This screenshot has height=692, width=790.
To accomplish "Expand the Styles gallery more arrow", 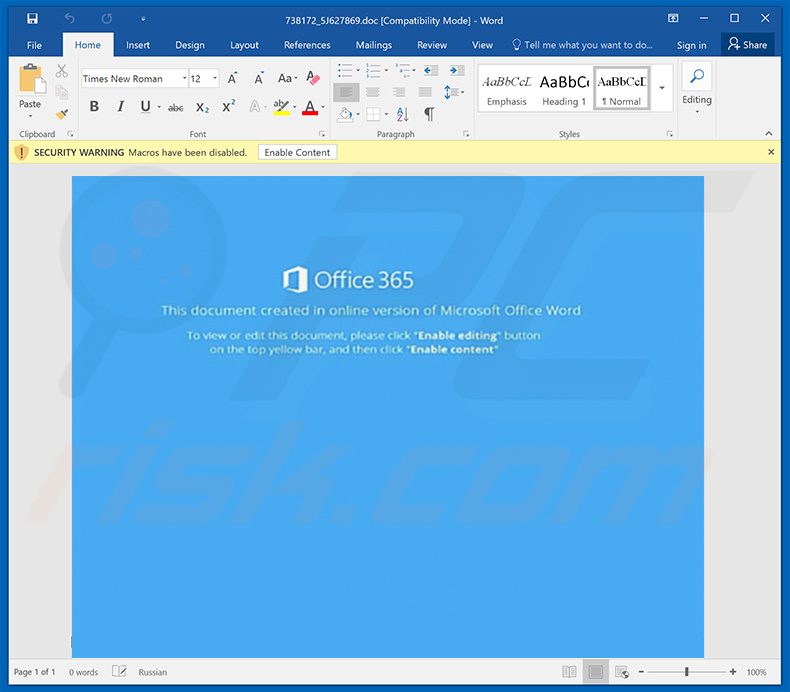I will tap(662, 88).
